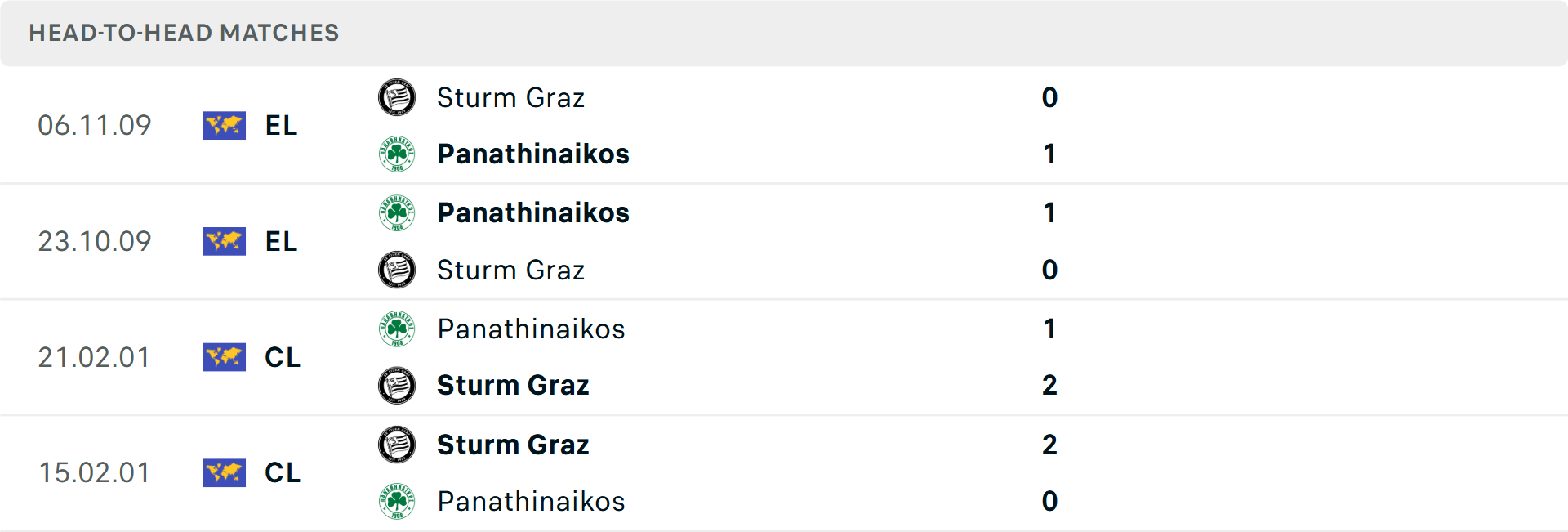Select the Sturm Graz crest in the 21.02.01 row
Viewport: 1568px width, 532px height.
[x=397, y=386]
